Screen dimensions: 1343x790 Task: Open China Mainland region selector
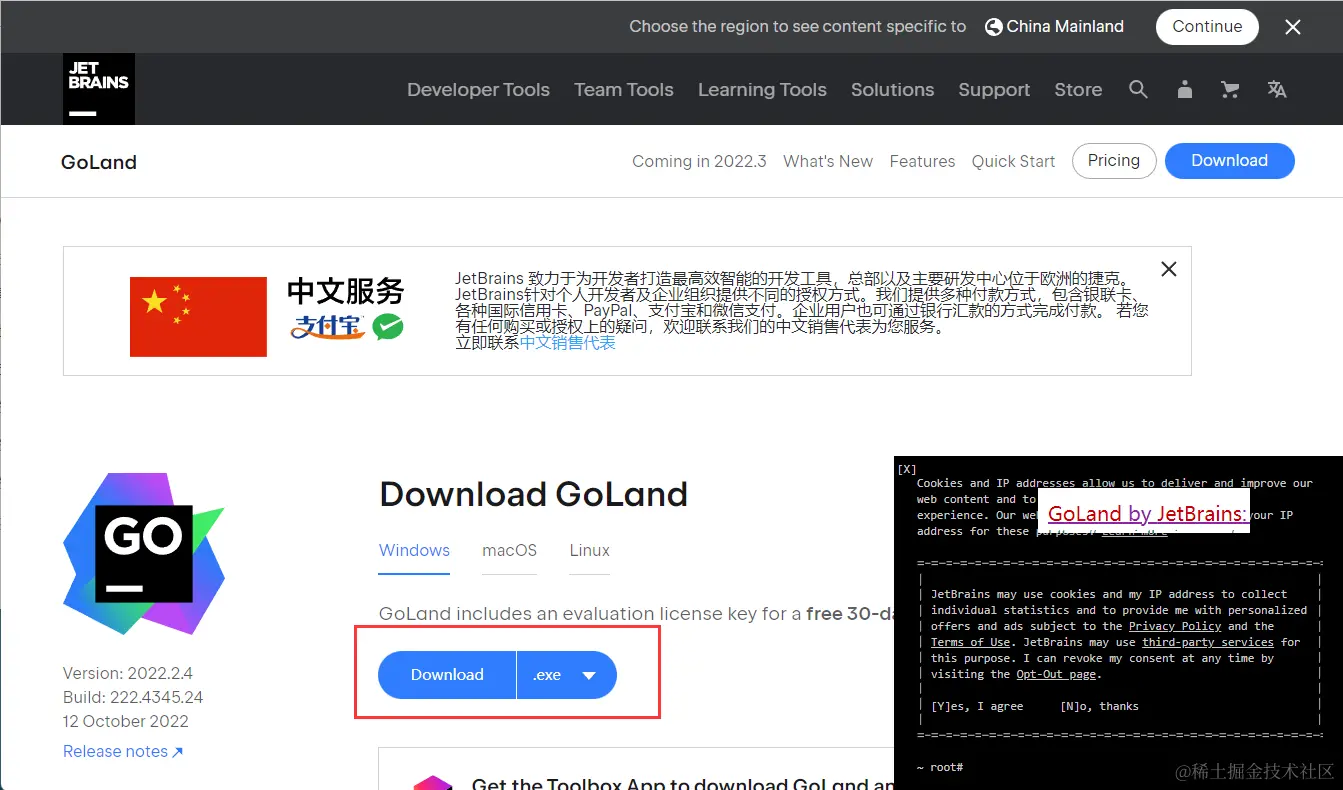pyautogui.click(x=1054, y=27)
